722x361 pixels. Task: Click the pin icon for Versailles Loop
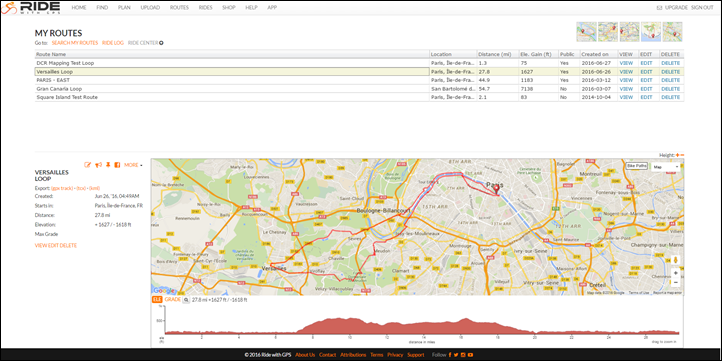[x=108, y=165]
